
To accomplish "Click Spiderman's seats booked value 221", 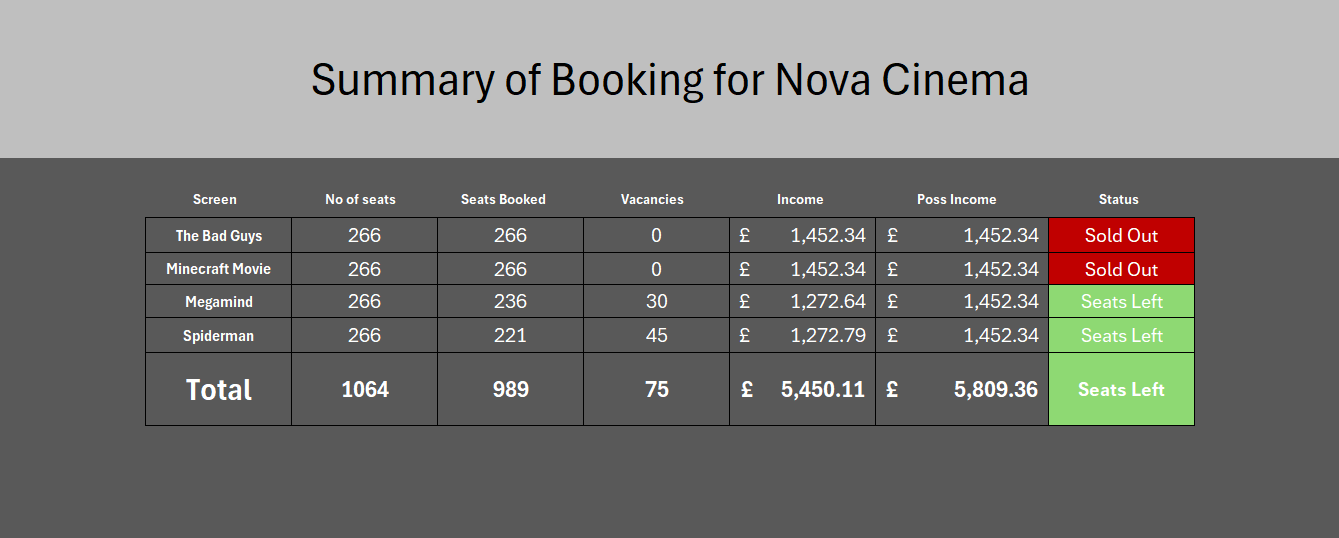I will [x=510, y=336].
